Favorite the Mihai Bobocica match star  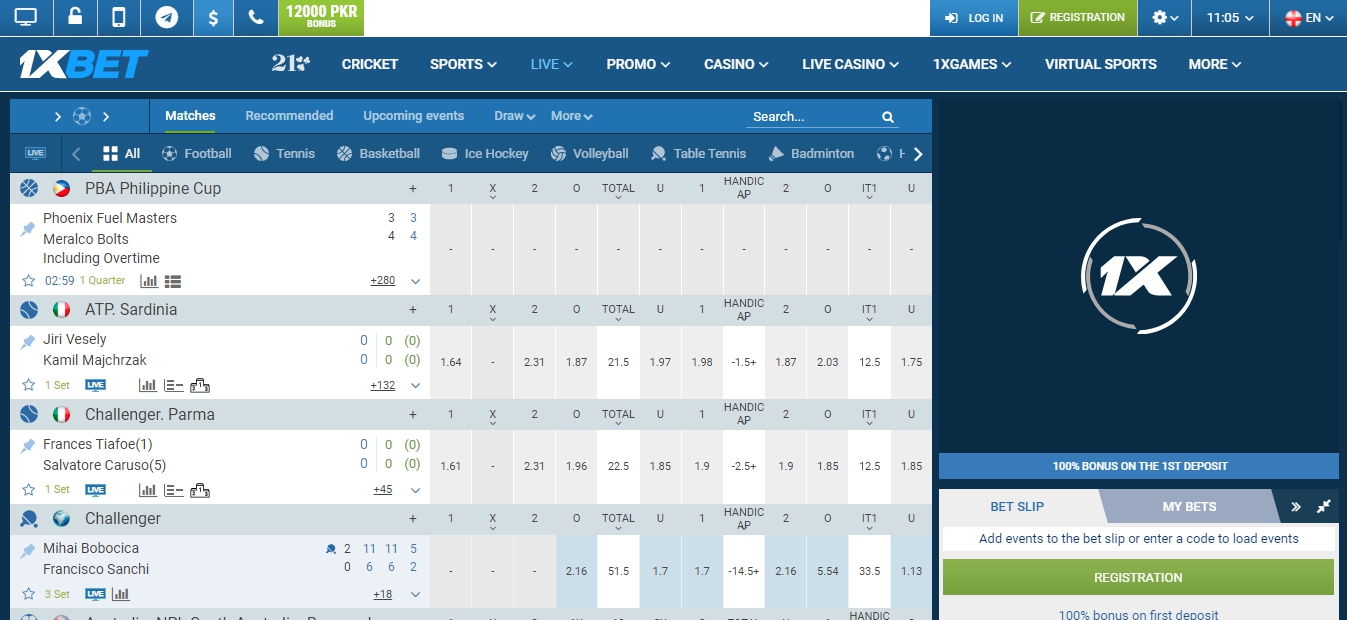tap(29, 594)
